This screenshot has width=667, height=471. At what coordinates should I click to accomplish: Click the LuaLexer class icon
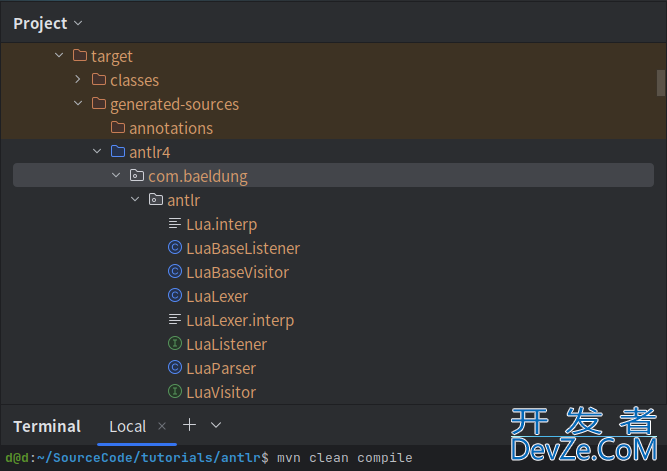[x=175, y=295]
